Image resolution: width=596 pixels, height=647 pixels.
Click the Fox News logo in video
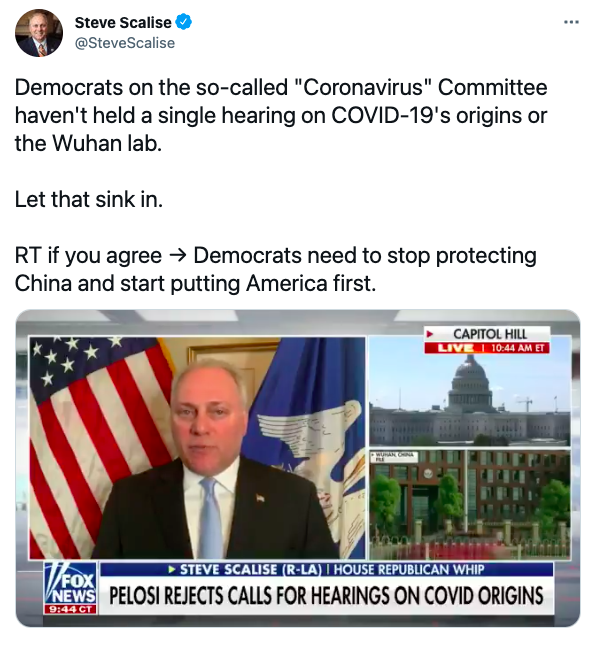pyautogui.click(x=70, y=587)
